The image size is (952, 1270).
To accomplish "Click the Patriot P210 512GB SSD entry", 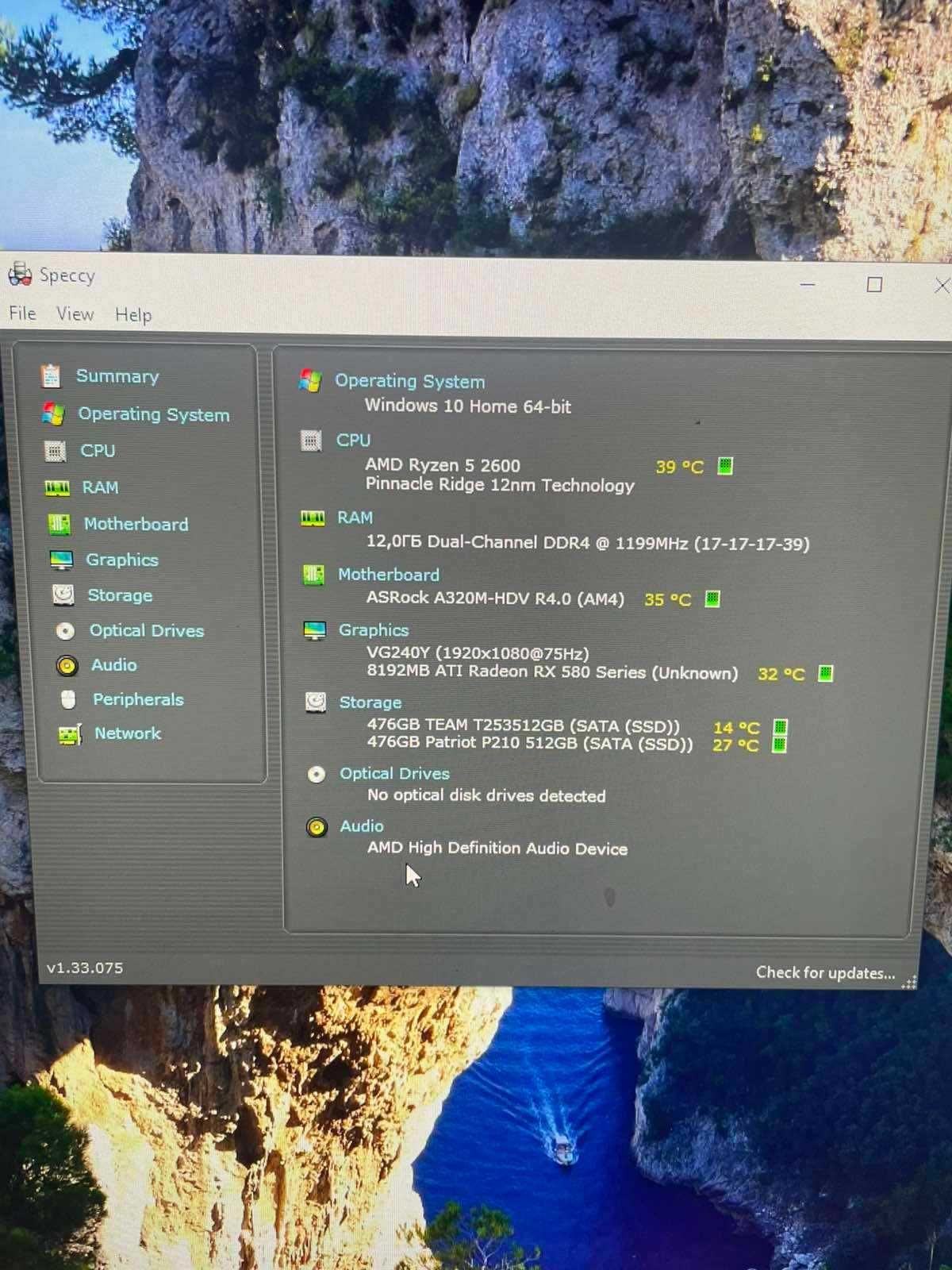I will click(530, 744).
